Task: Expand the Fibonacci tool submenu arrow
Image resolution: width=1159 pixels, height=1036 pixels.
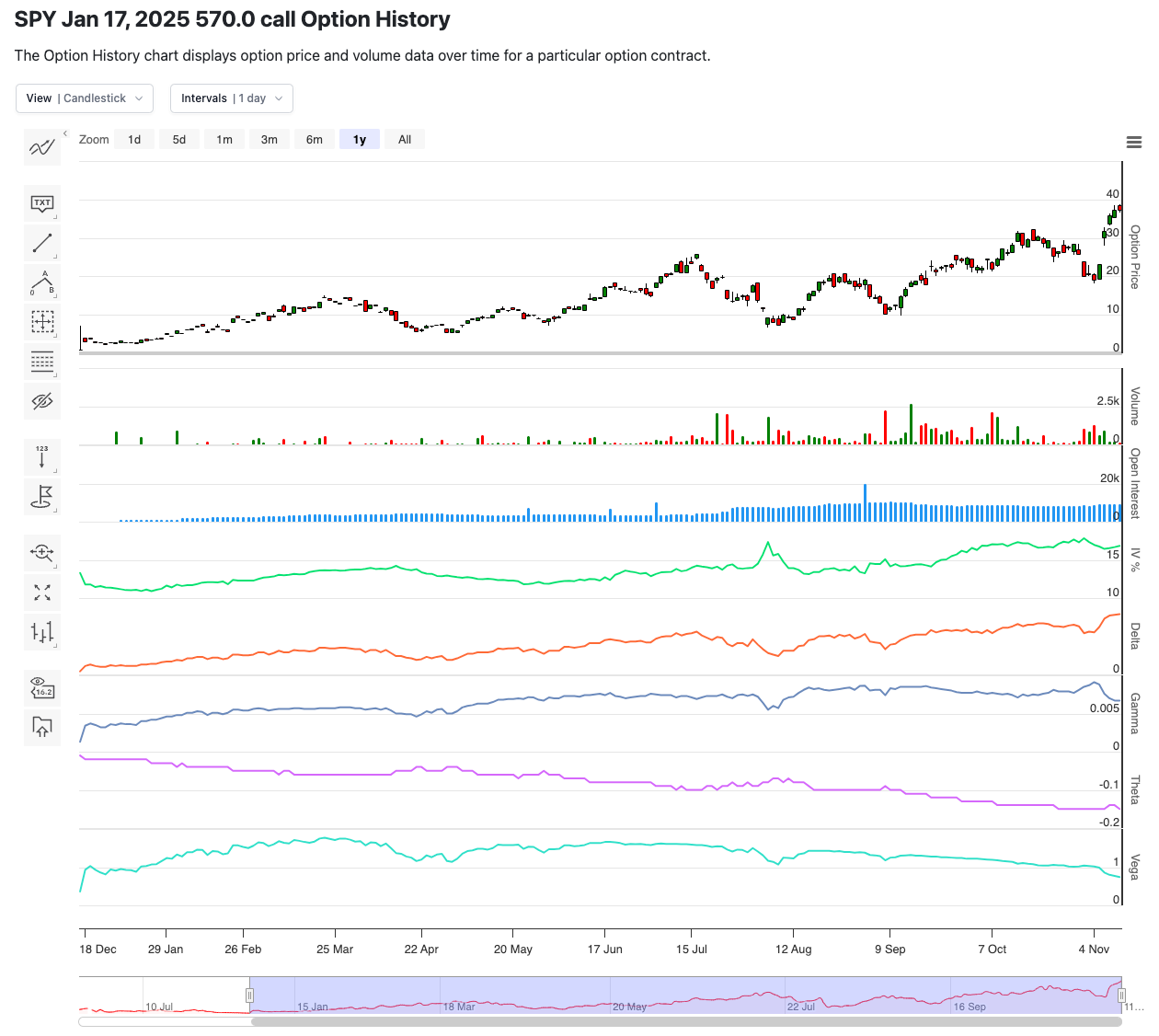Action: (55, 375)
